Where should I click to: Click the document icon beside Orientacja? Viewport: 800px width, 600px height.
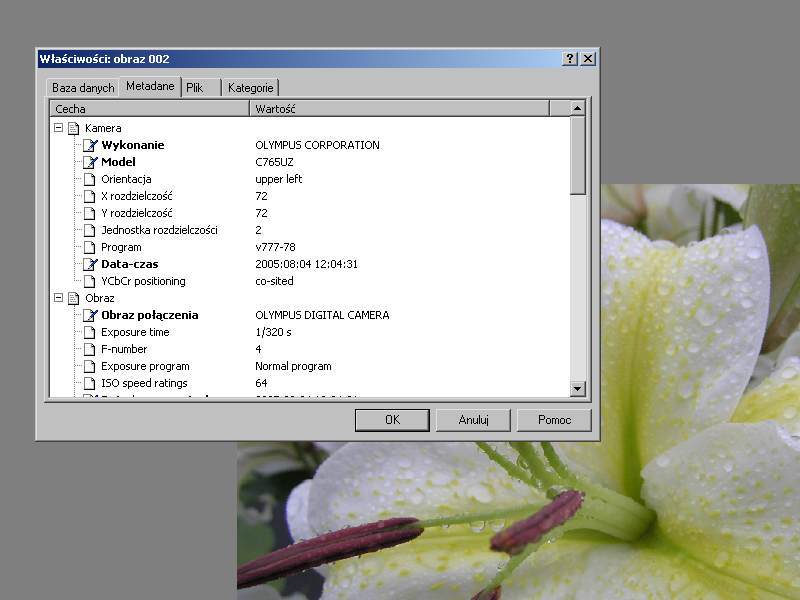click(91, 179)
